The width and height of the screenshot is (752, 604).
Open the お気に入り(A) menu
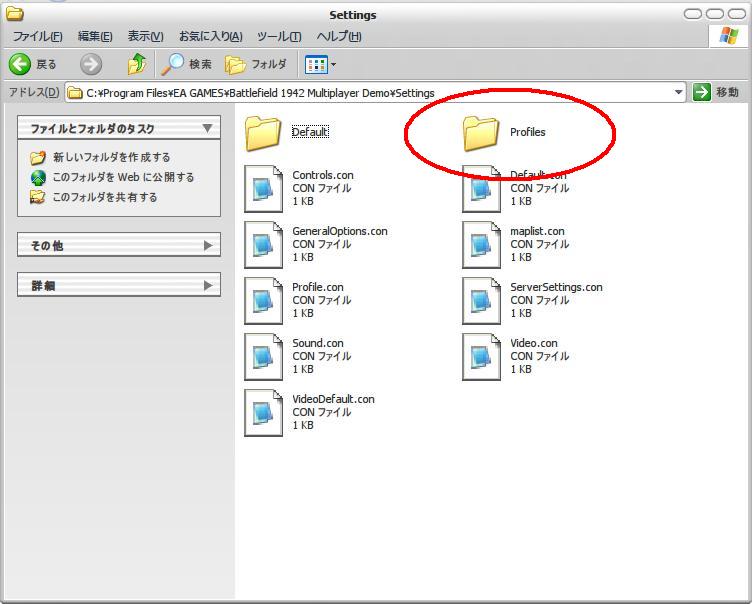(211, 36)
